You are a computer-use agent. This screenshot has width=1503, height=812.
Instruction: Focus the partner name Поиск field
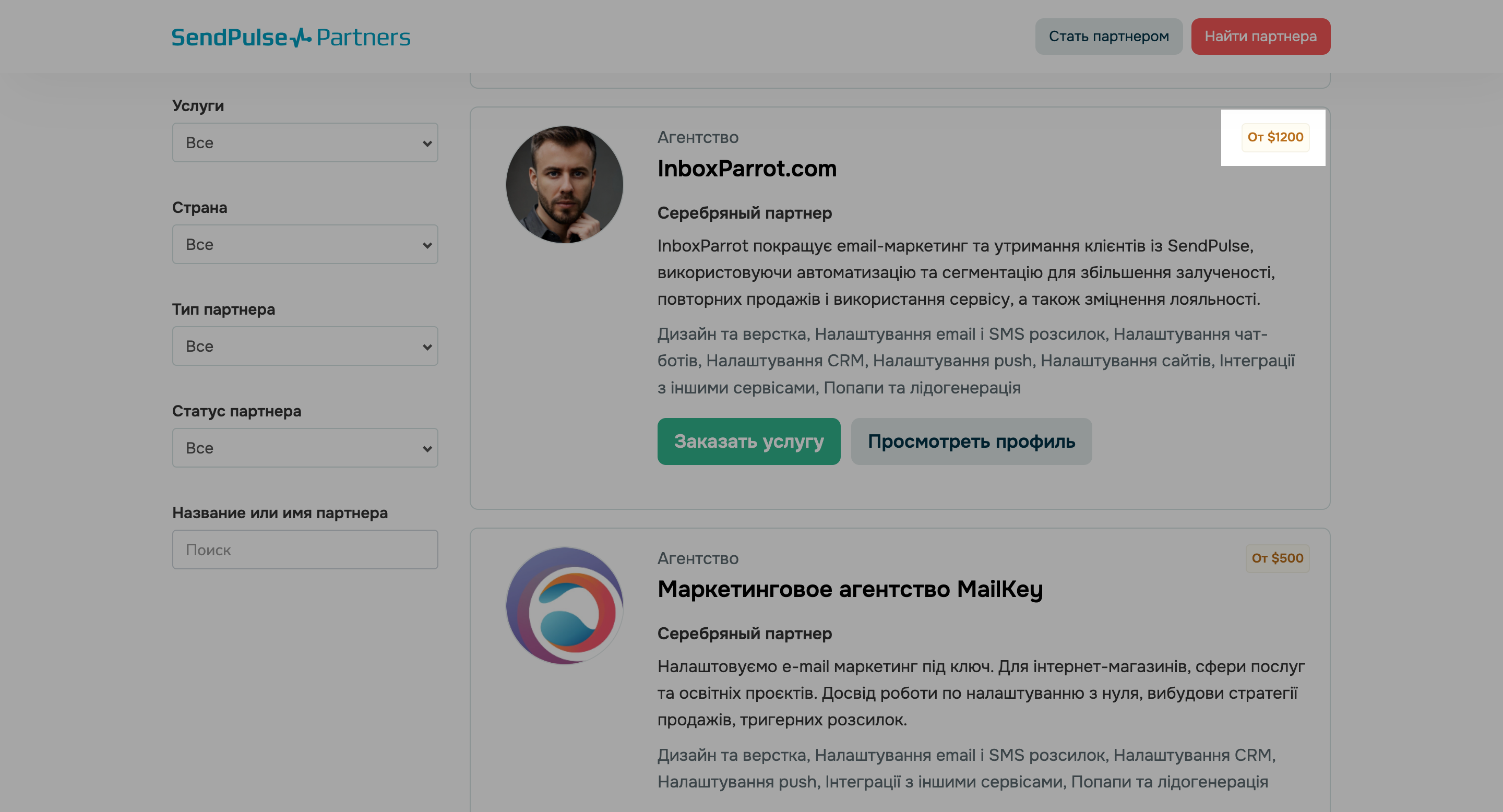(x=305, y=550)
